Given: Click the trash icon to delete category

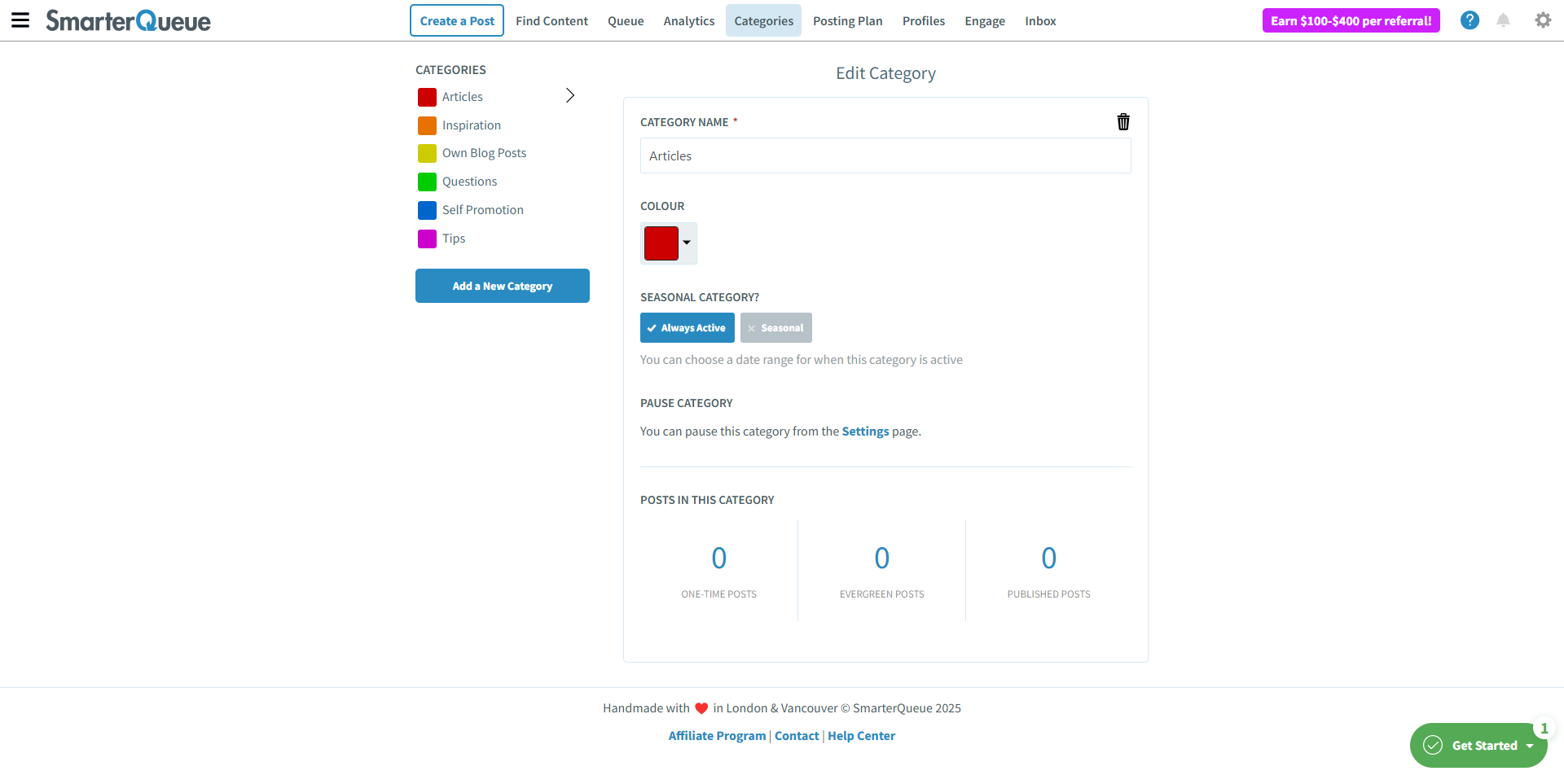Looking at the screenshot, I should 1123,122.
